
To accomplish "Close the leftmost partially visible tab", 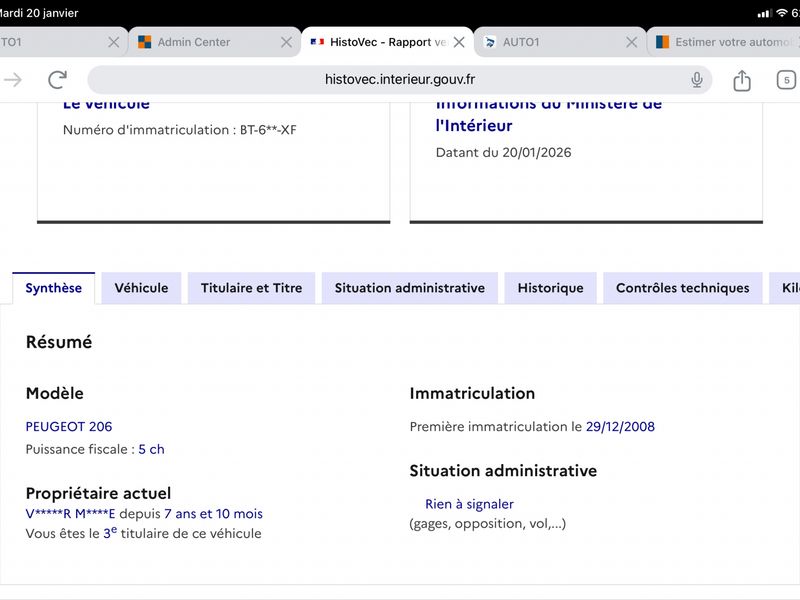I will click(x=113, y=42).
